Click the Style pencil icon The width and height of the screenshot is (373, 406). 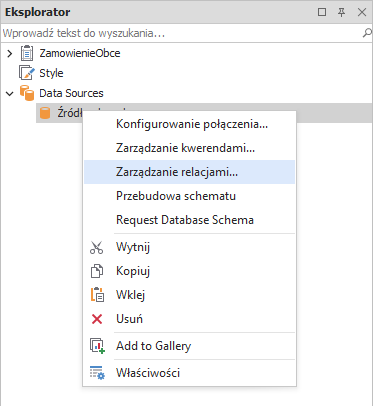[27, 73]
